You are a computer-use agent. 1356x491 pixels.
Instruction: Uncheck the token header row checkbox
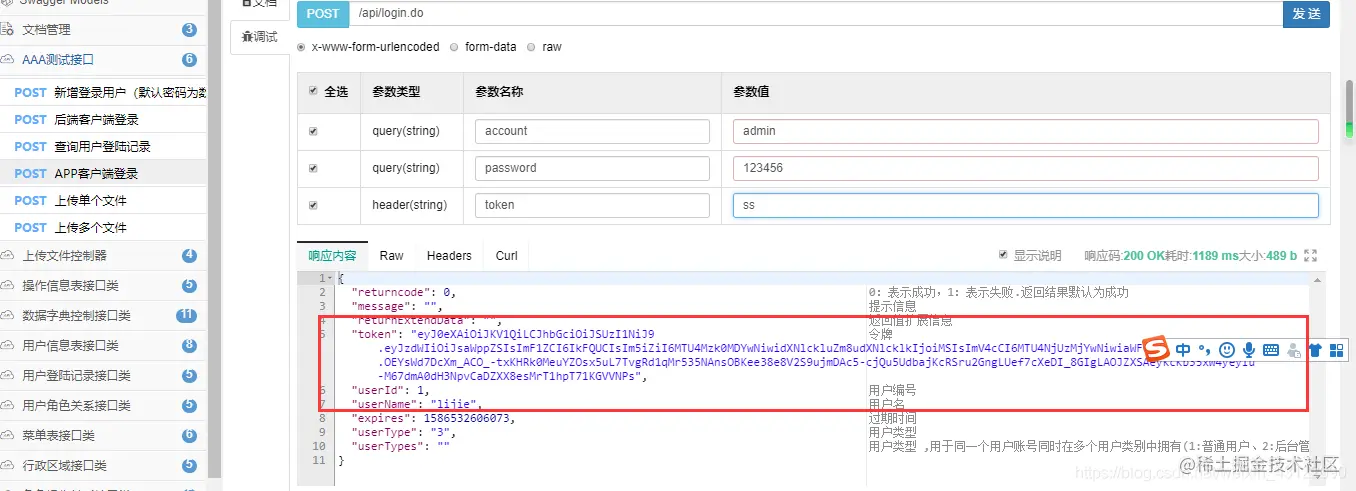tap(313, 205)
